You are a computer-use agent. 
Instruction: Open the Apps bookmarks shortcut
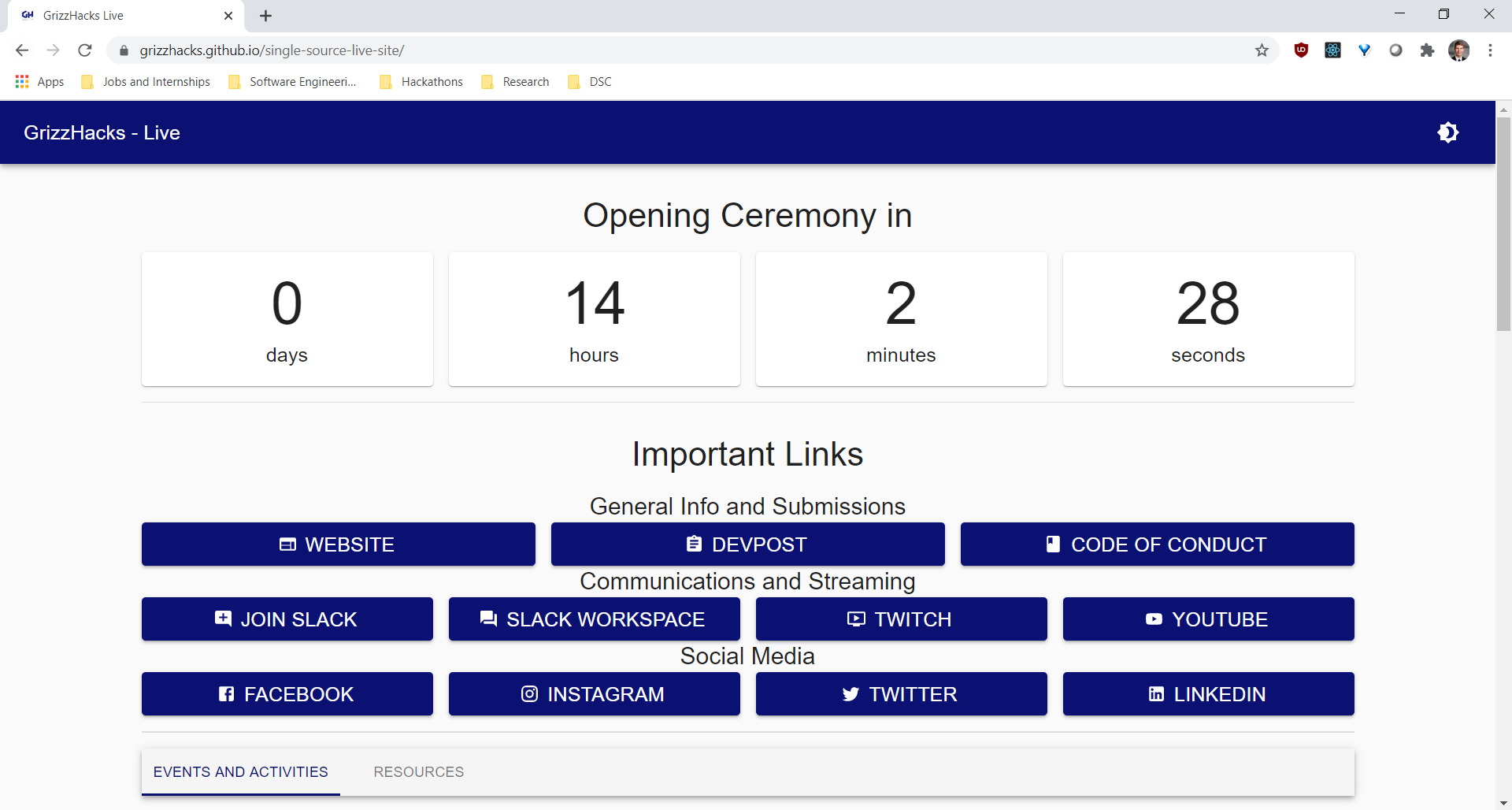(39, 82)
